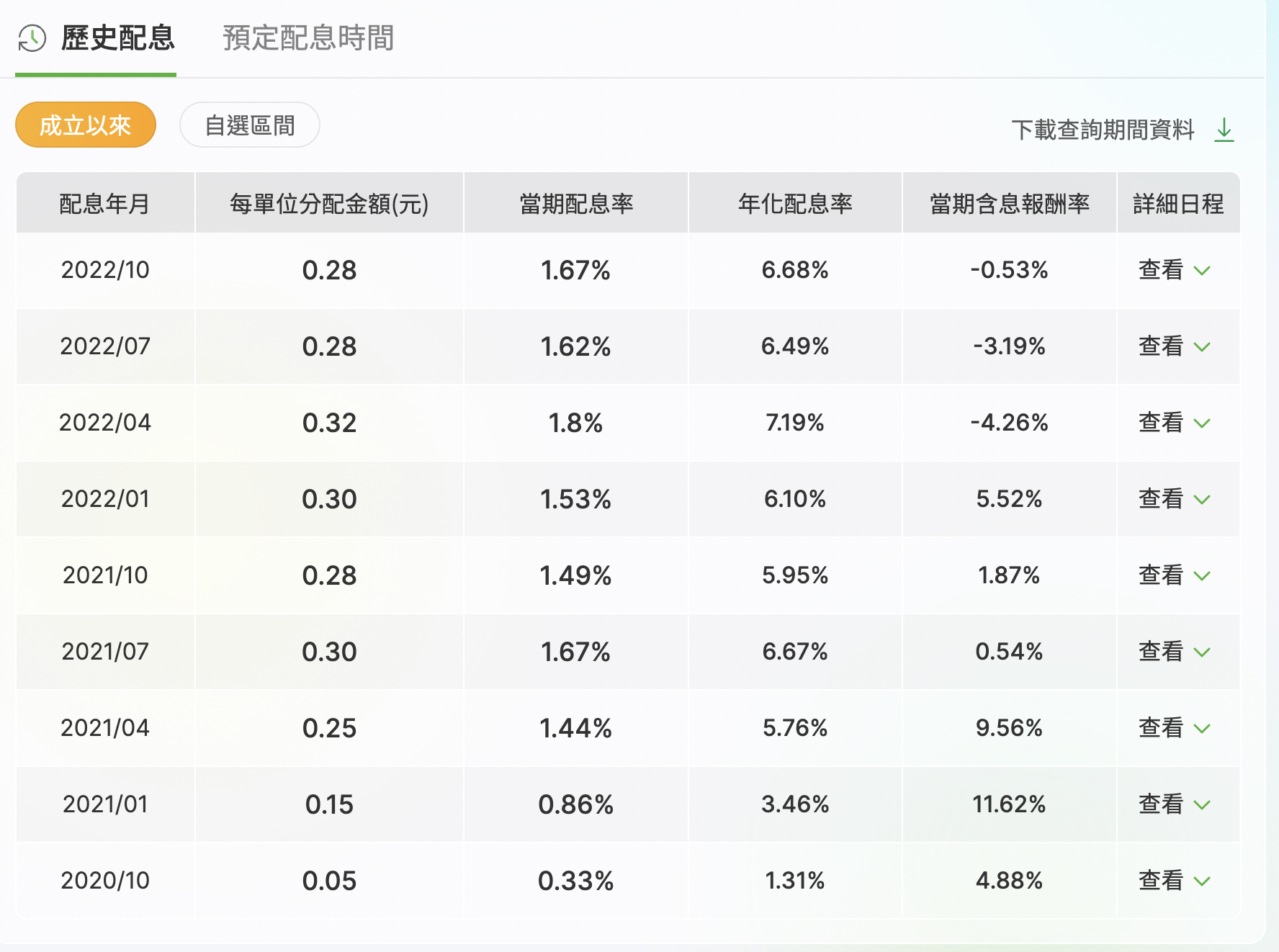
Task: Open 查看 for the 2022/04 dividend
Action: (x=1161, y=423)
